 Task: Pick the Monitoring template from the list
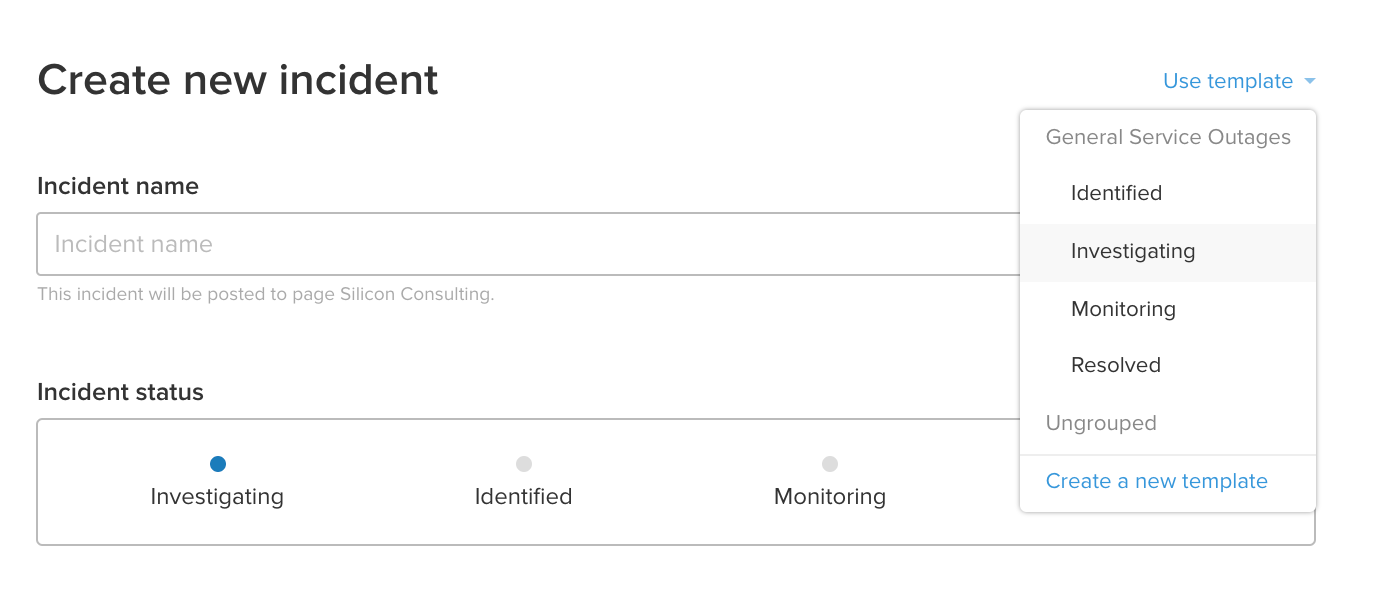[x=1124, y=309]
